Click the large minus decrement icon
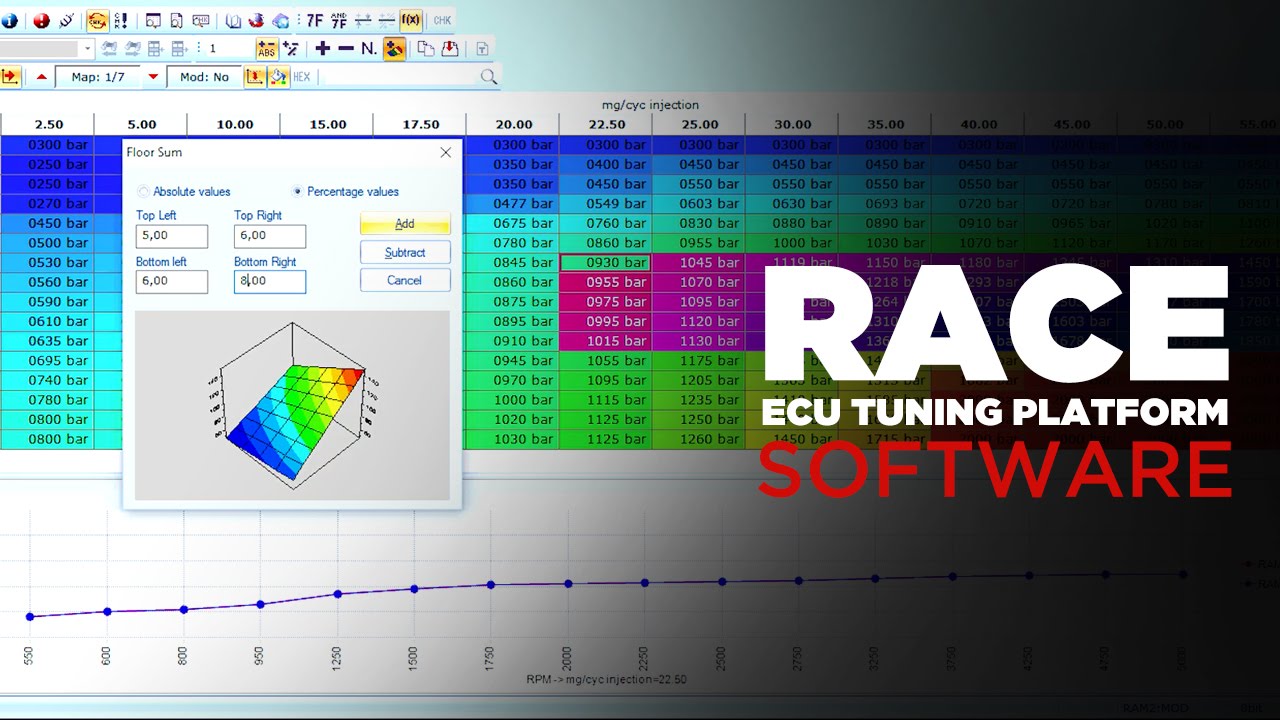Viewport: 1280px width, 720px height. click(346, 48)
